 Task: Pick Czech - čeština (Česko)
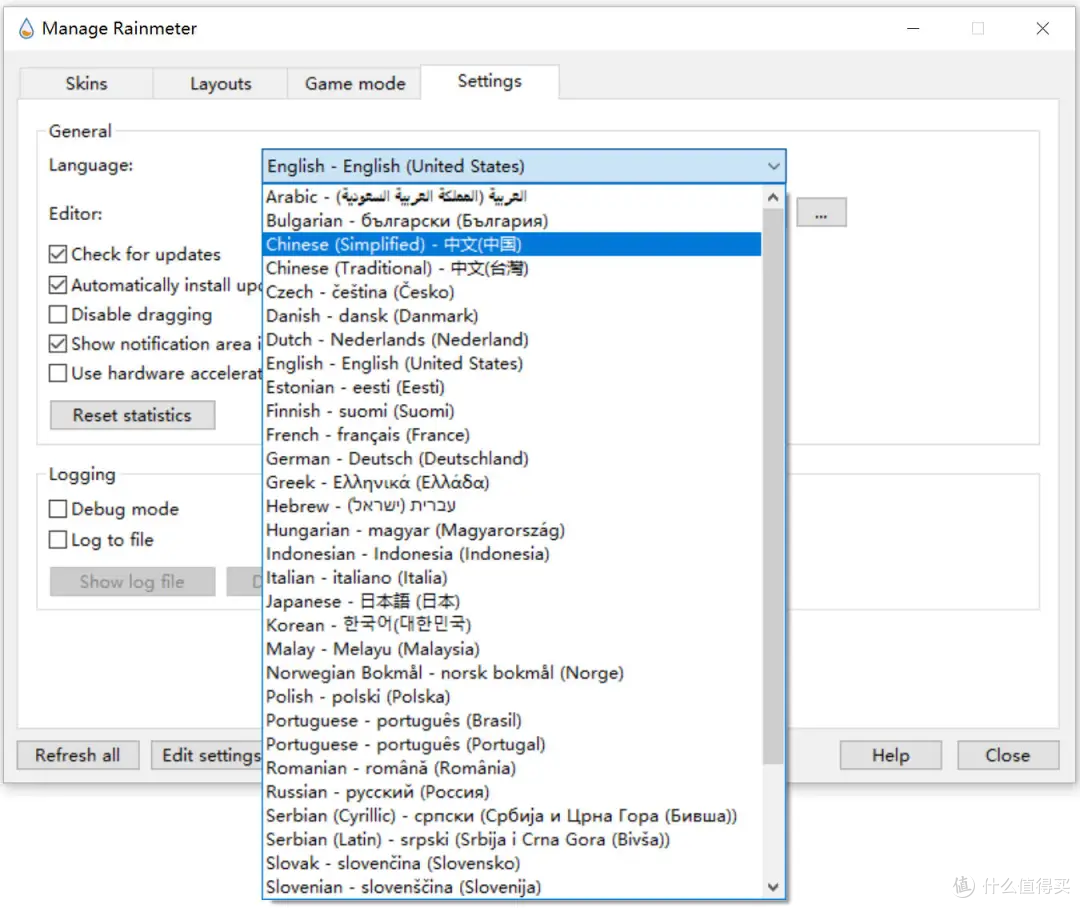coord(512,292)
